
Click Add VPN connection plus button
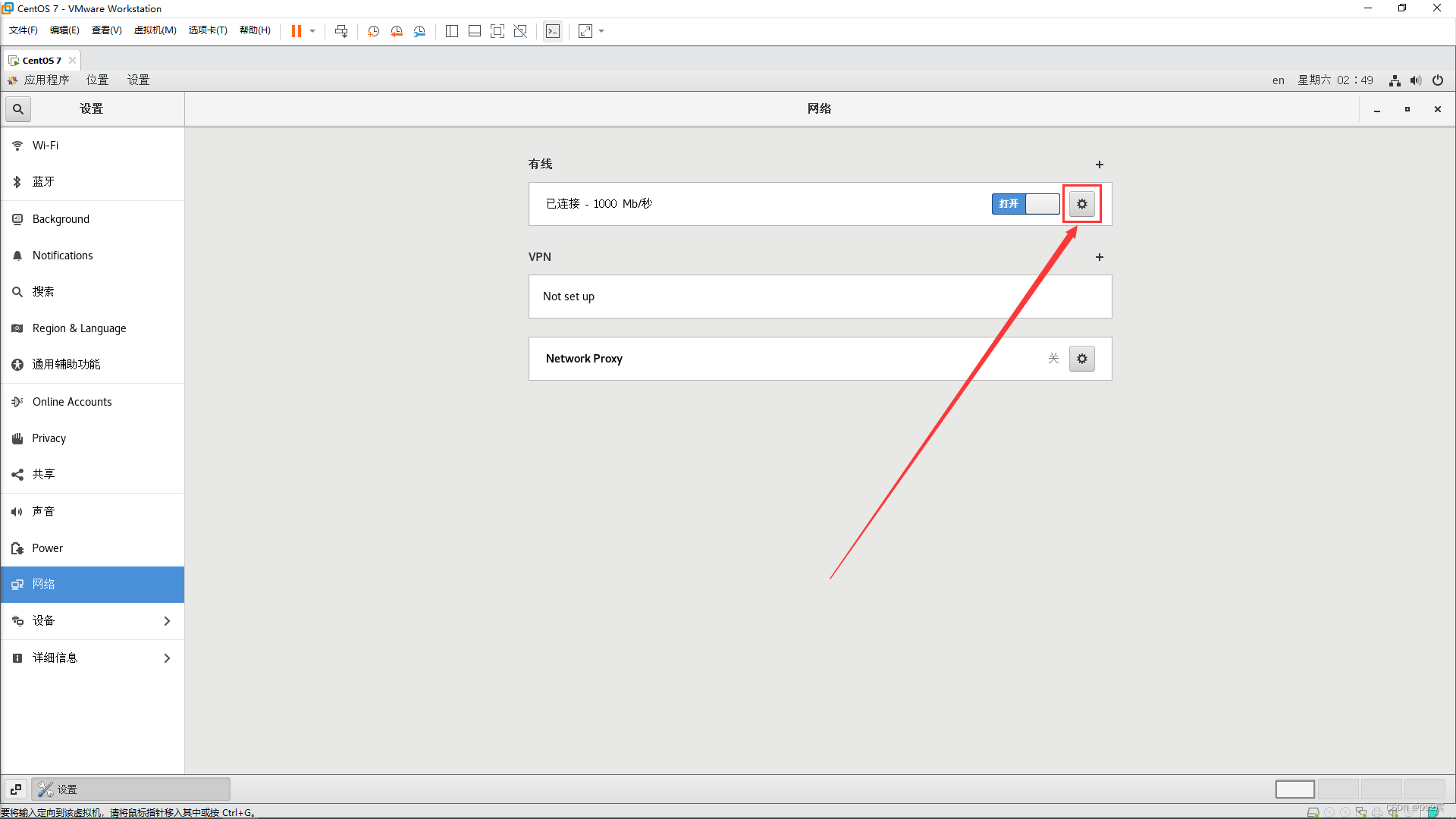[1099, 257]
